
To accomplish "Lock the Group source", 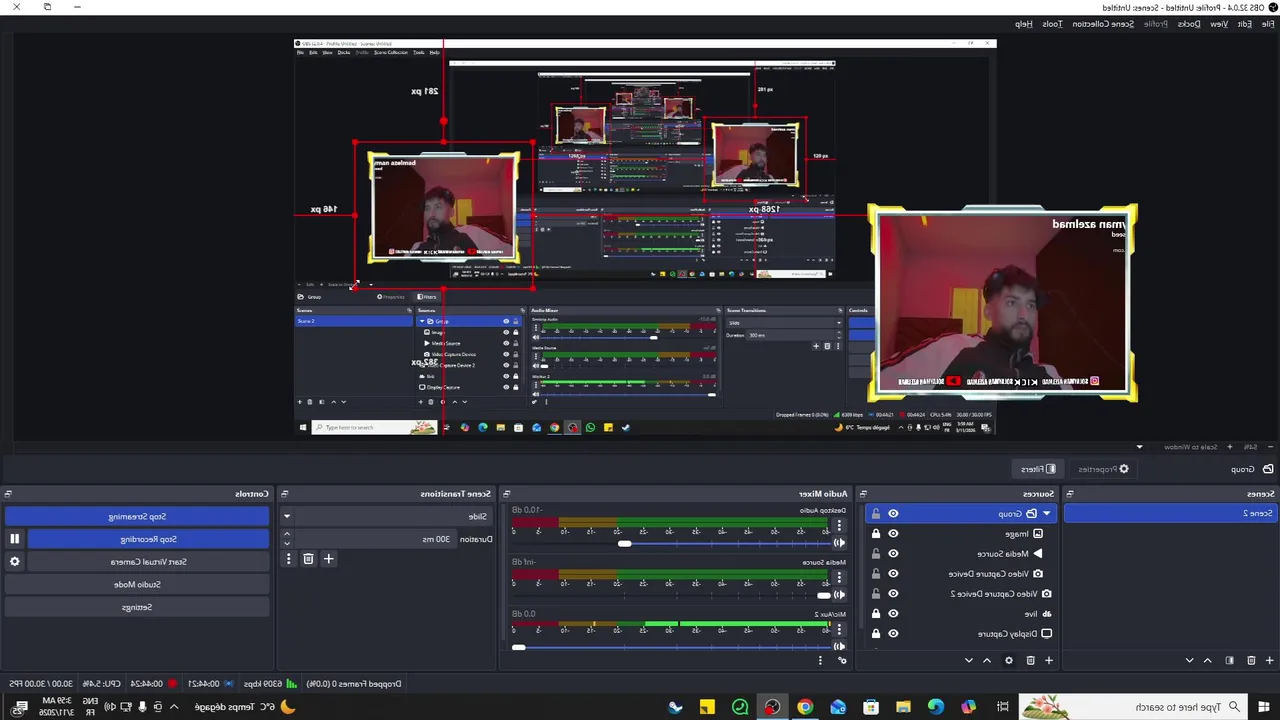I will [876, 514].
